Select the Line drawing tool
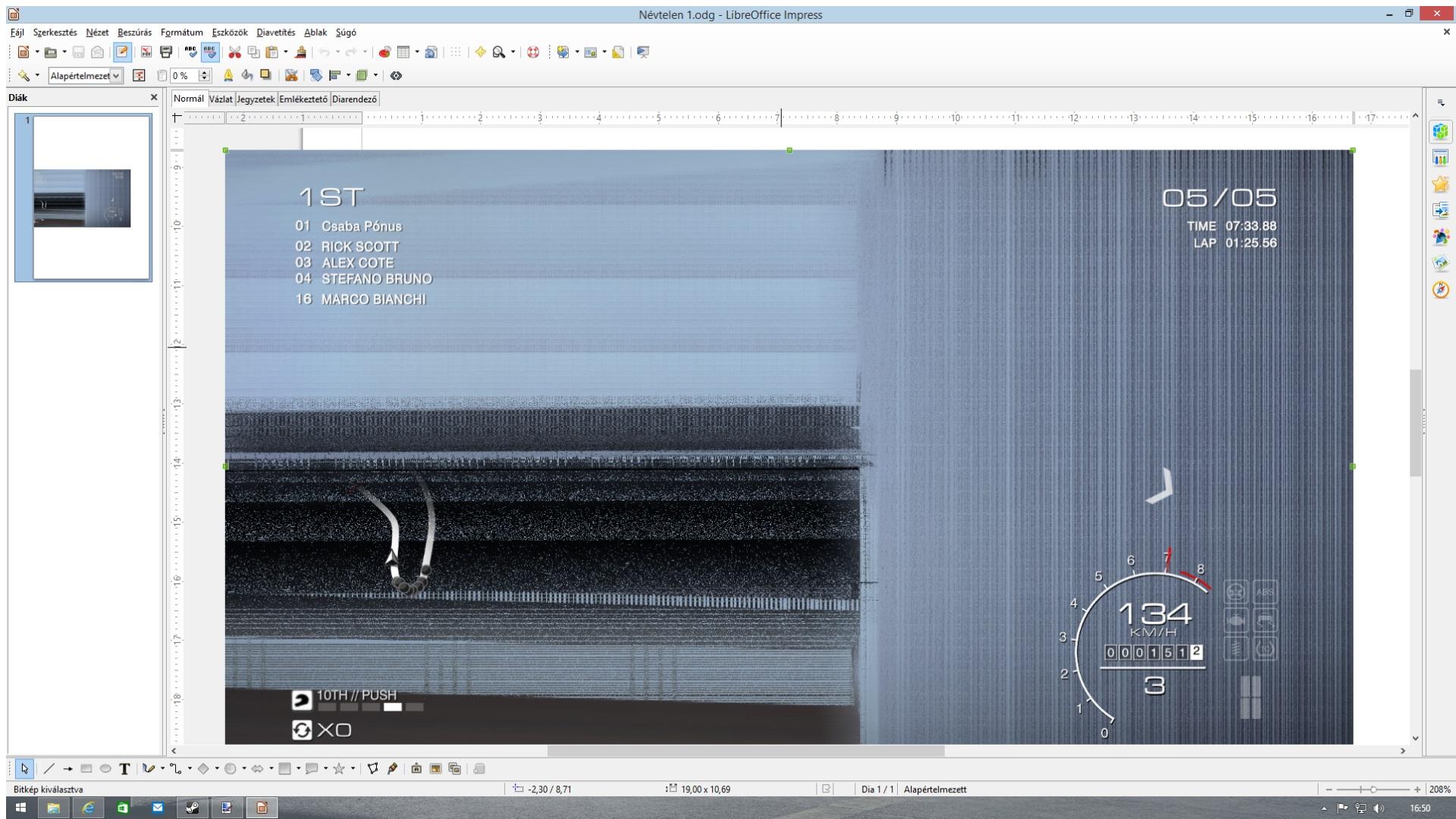 tap(49, 769)
